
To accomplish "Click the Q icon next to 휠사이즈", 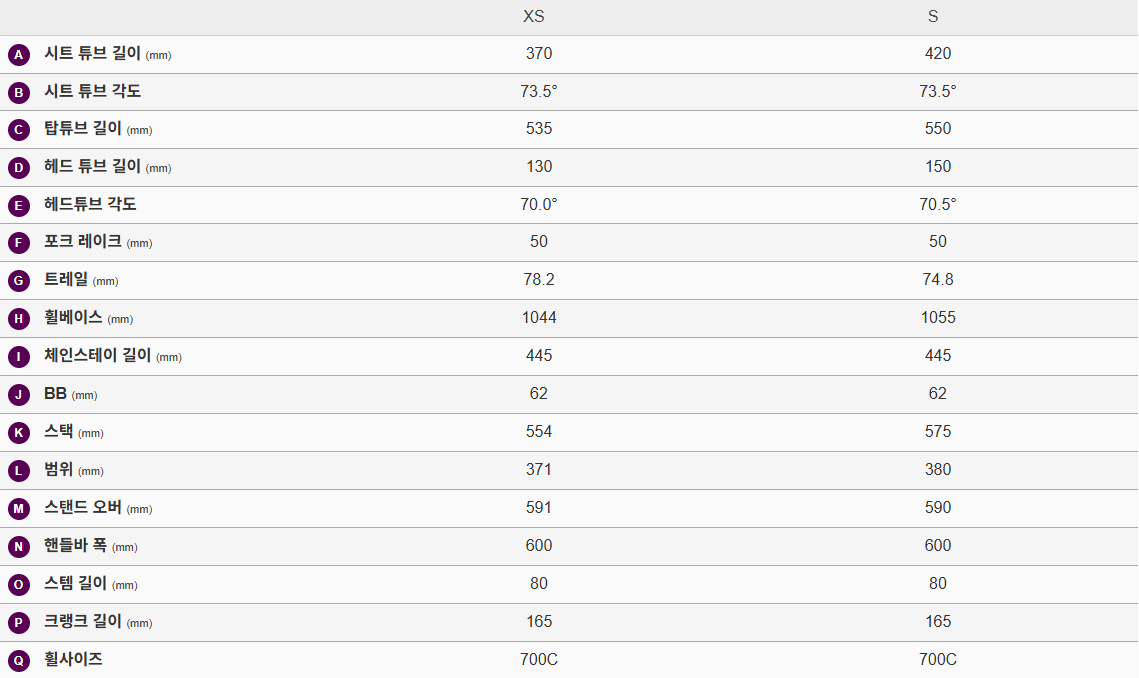I will pos(19,661).
